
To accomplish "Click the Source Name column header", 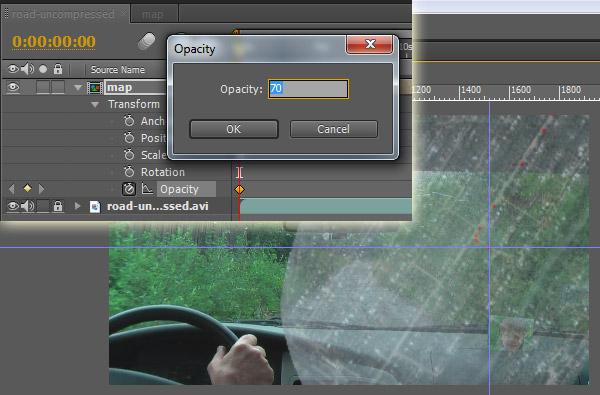I will pos(118,70).
